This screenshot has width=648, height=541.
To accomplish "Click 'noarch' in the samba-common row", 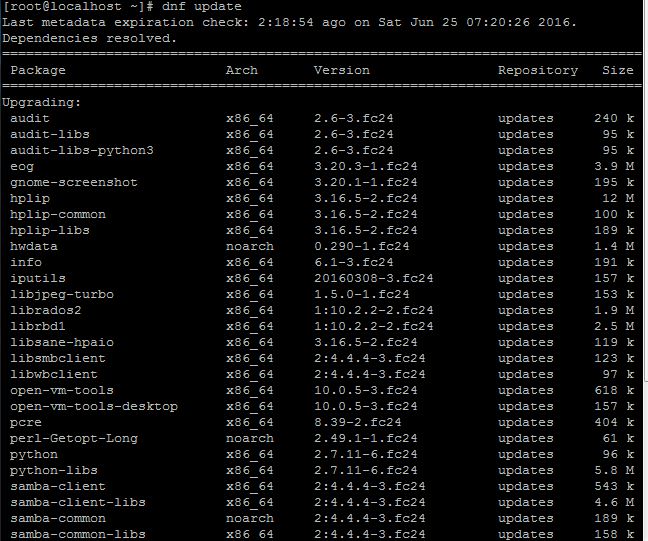I will point(250,519).
